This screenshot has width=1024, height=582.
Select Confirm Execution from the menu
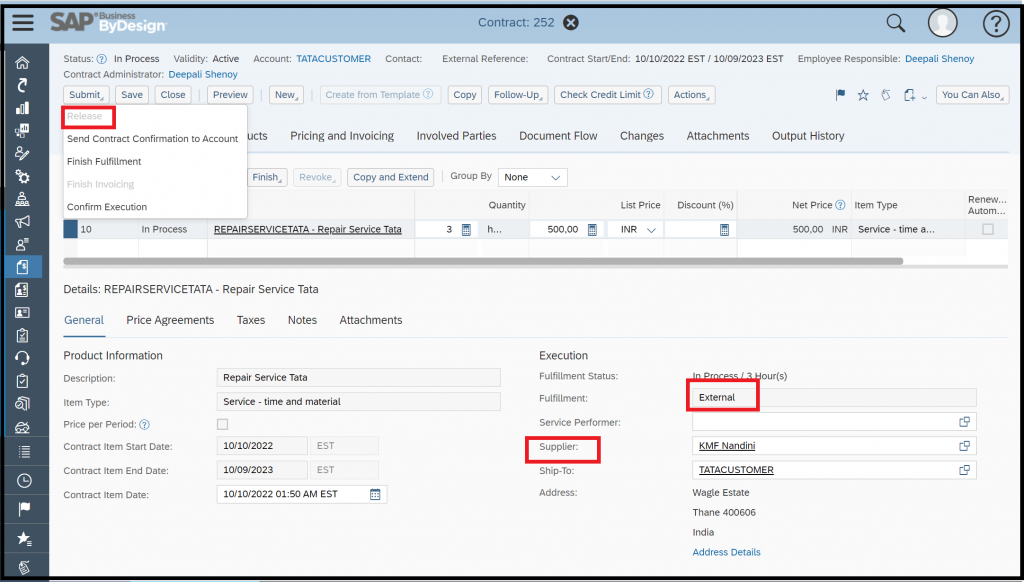click(107, 207)
